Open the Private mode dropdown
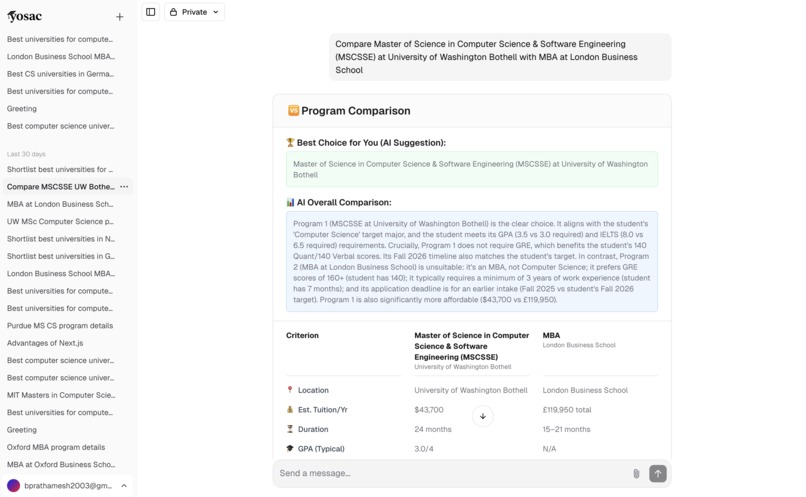Viewport: 806px width, 497px height. [x=194, y=12]
